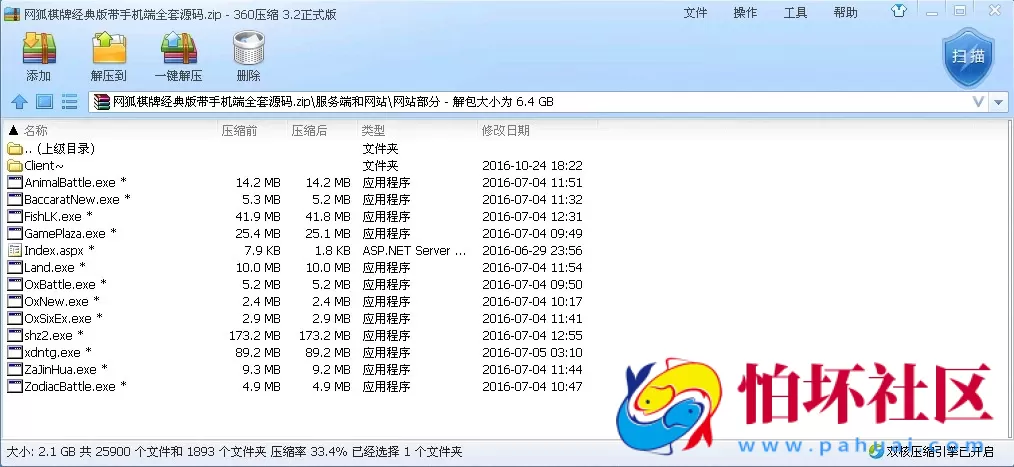The width and height of the screenshot is (1014, 467).
Task: Sort by the 名称 column header
Action: 36,131
